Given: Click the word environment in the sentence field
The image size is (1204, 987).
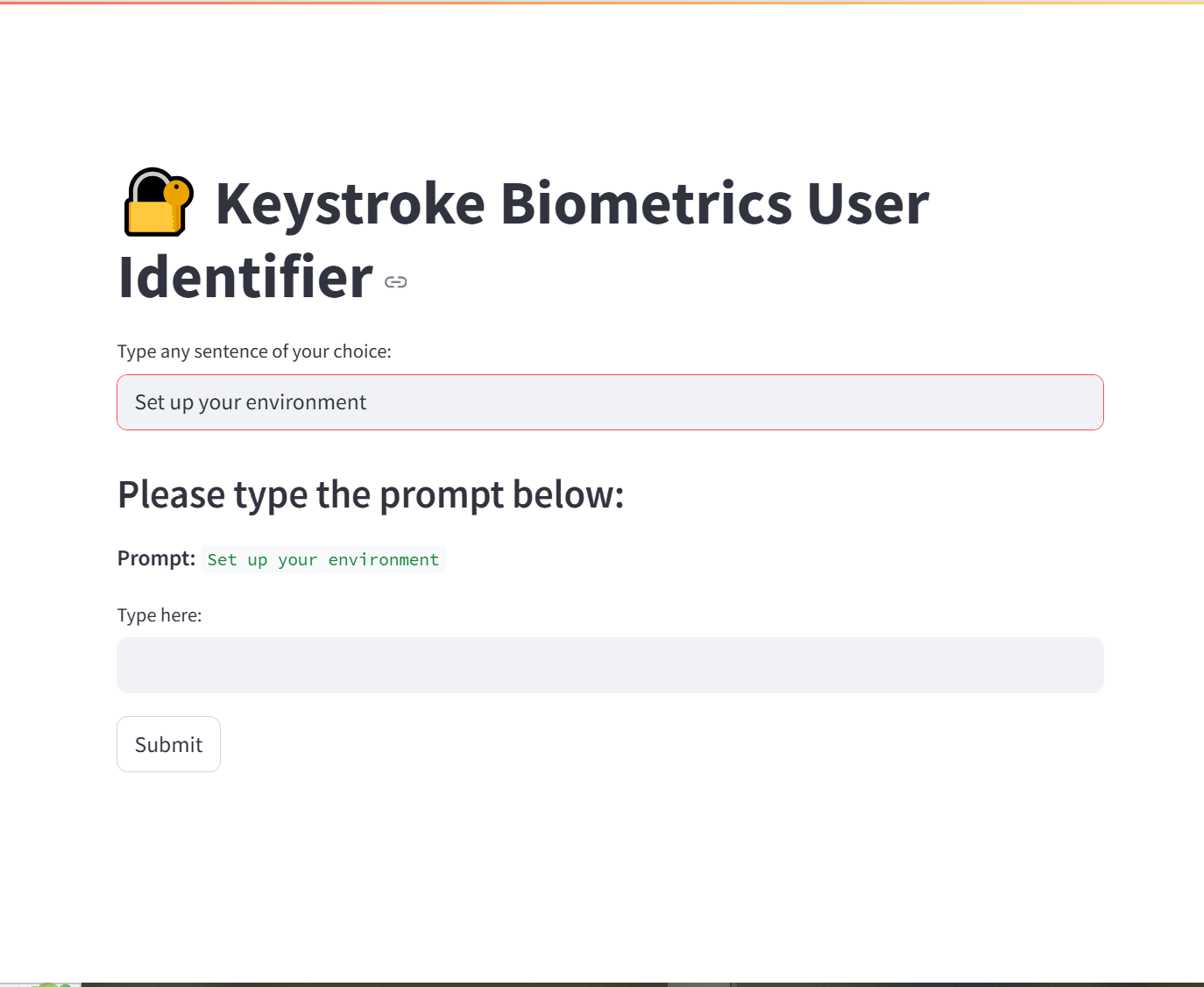Looking at the screenshot, I should coord(306,402).
